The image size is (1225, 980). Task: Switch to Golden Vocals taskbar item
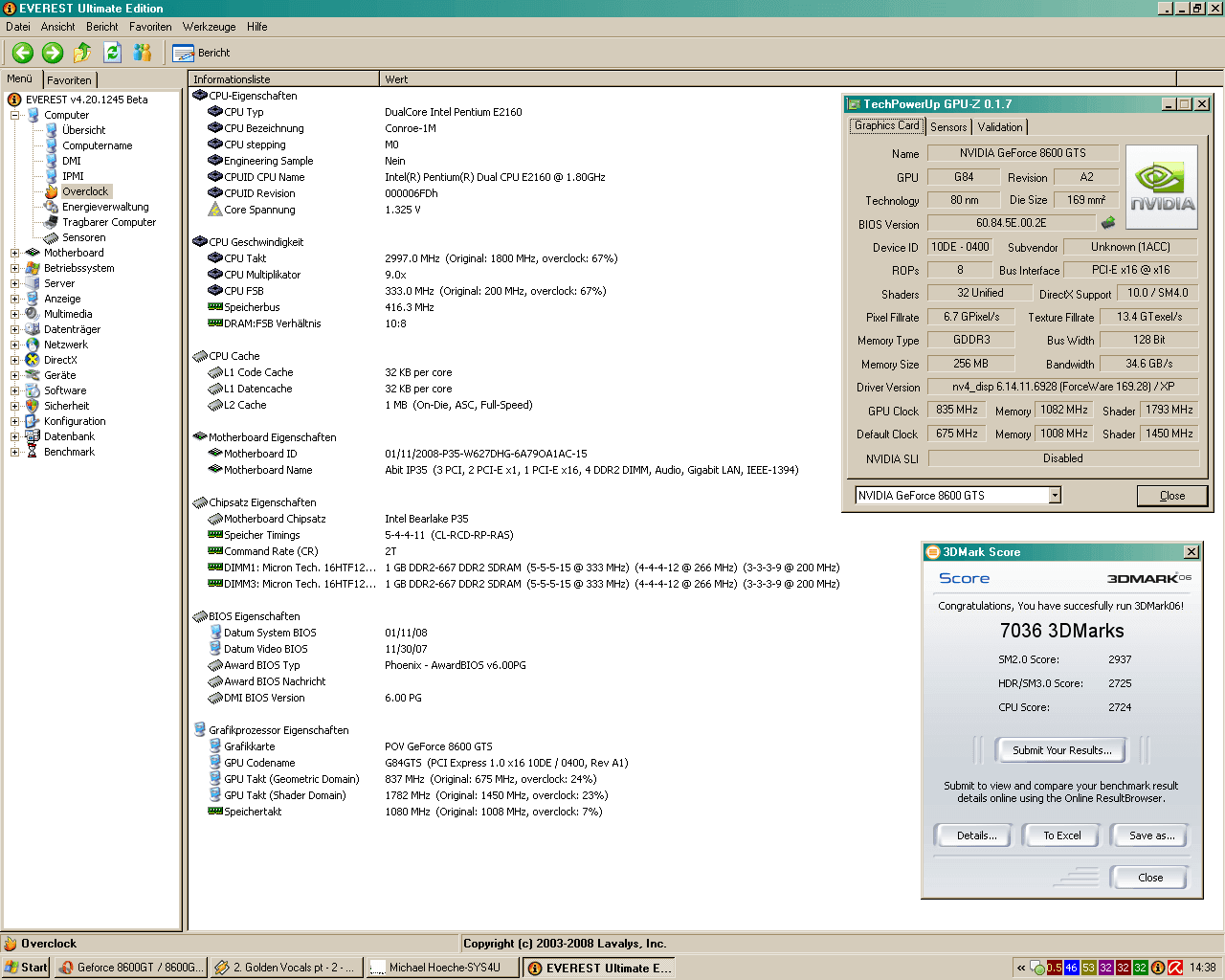(x=285, y=968)
